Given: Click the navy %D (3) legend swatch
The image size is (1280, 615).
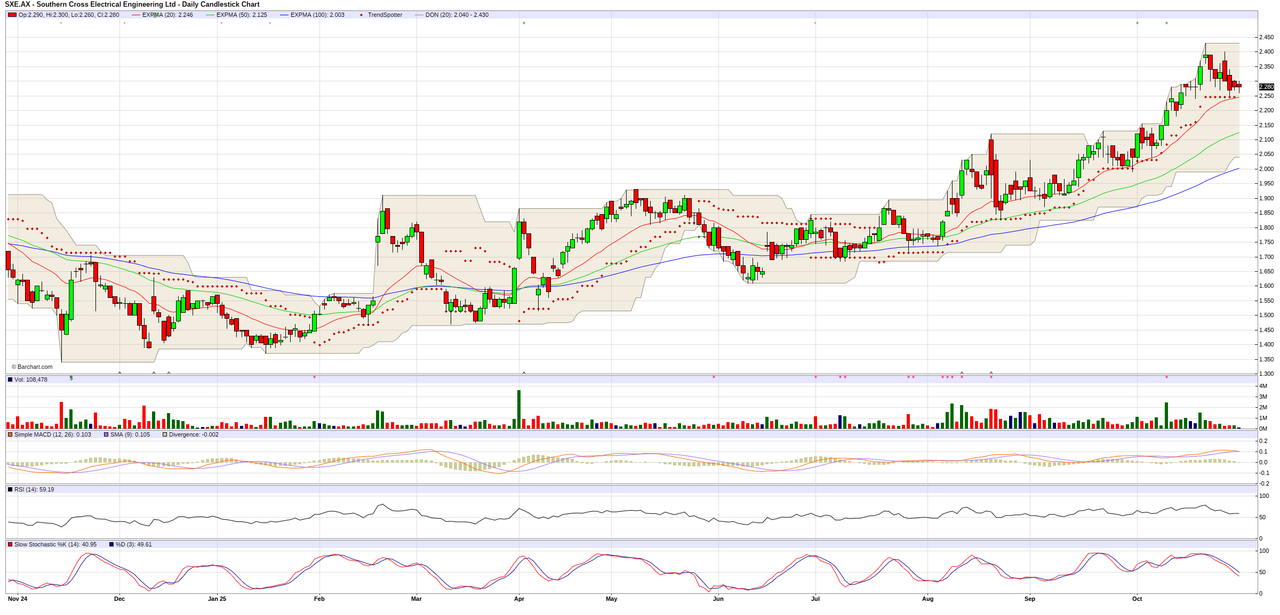Looking at the screenshot, I should (x=111, y=545).
